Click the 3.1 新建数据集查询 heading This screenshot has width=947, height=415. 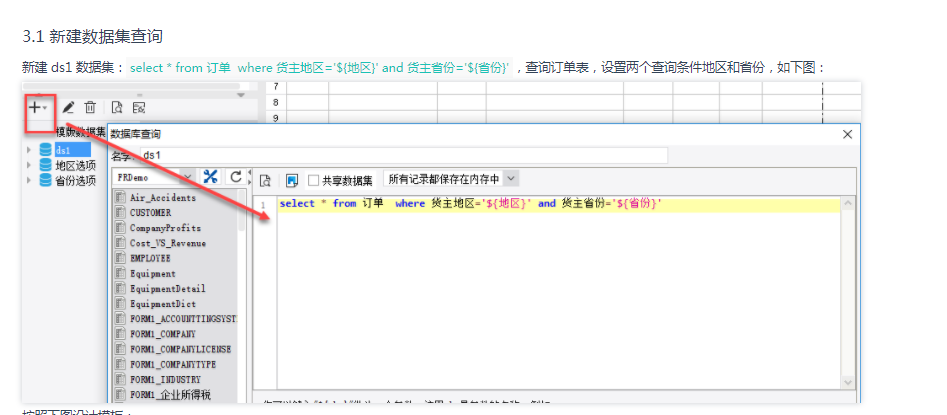coord(92,36)
